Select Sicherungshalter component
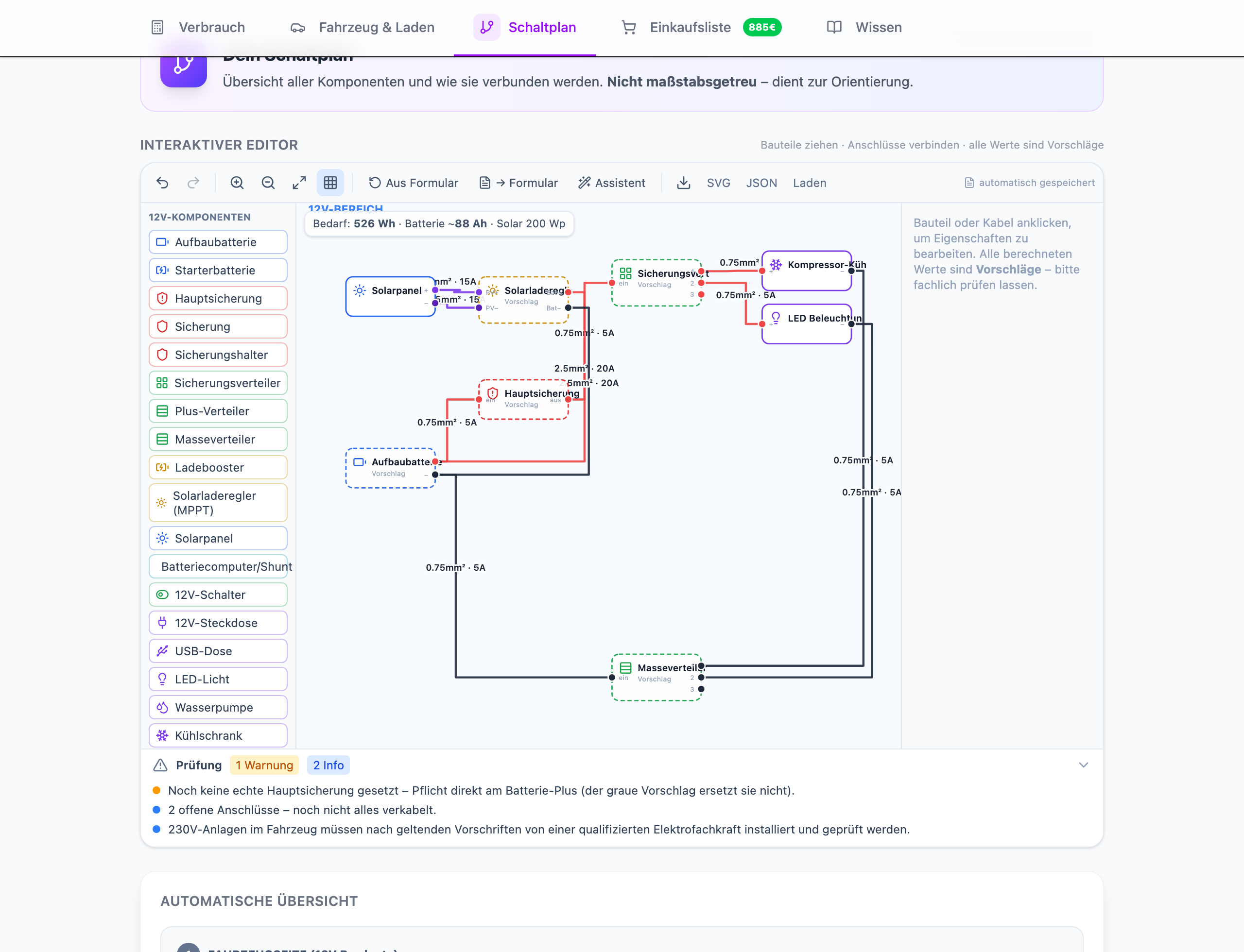The image size is (1244, 952). pos(218,355)
